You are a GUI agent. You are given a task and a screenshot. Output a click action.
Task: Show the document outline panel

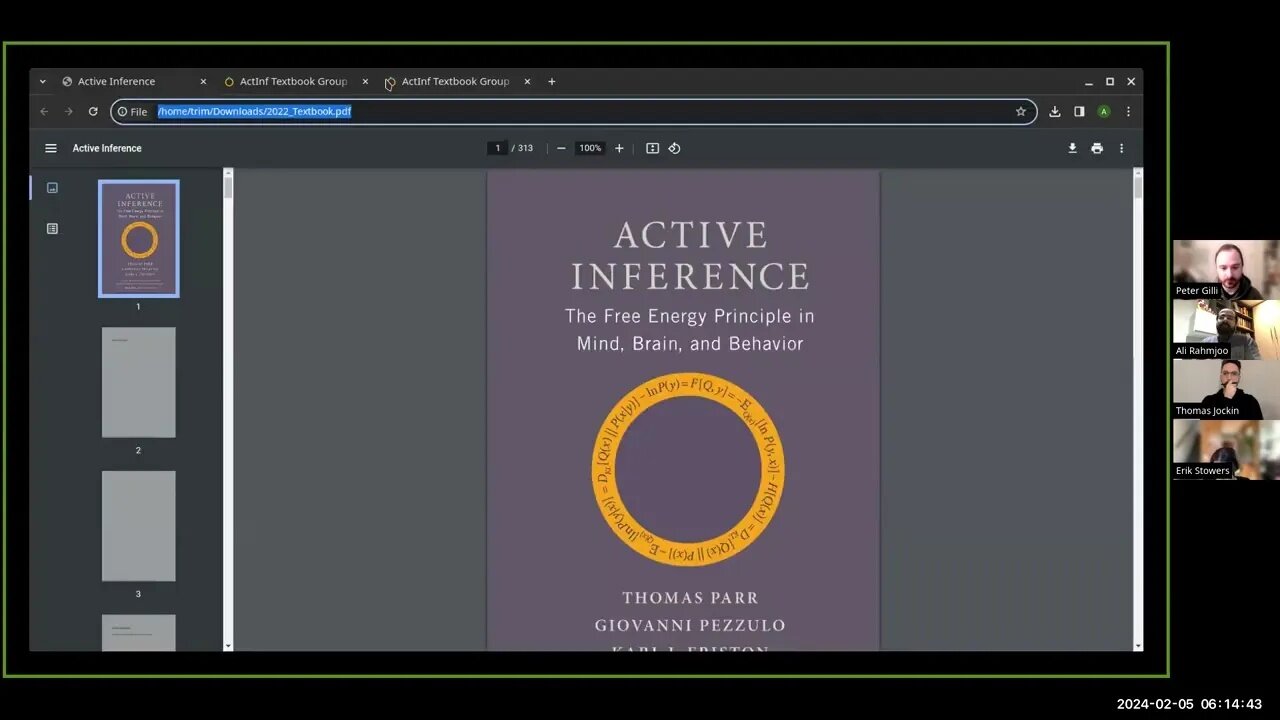(52, 229)
